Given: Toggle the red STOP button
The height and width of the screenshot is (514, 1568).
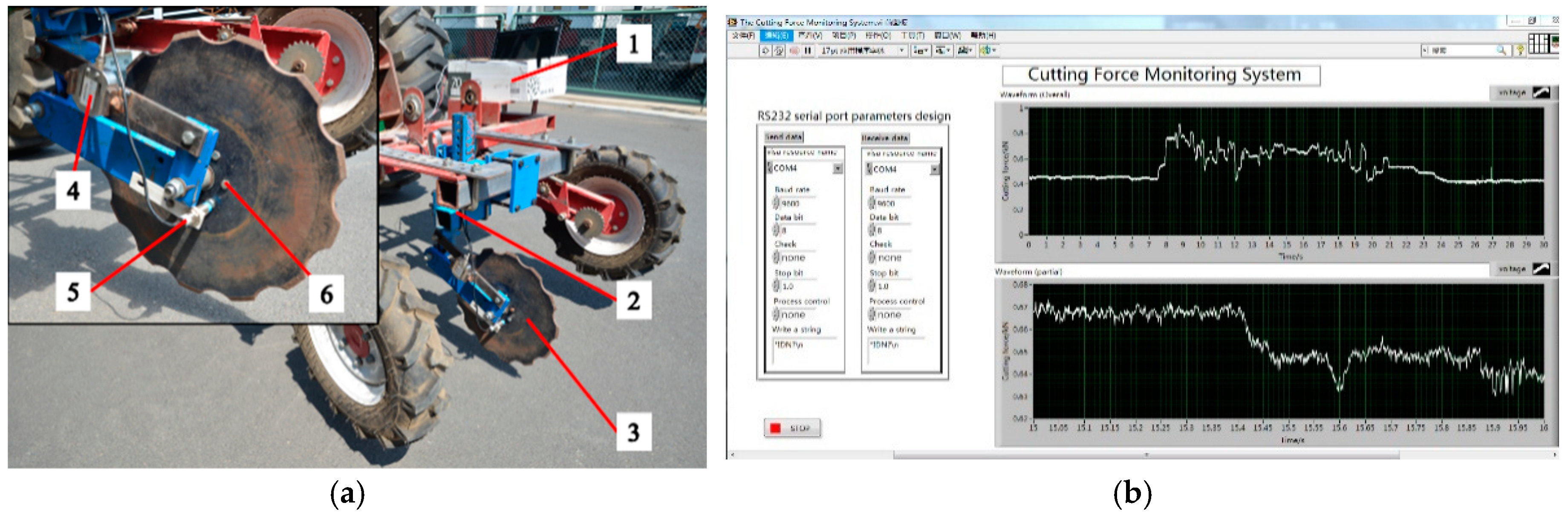Looking at the screenshot, I should coord(791,428).
